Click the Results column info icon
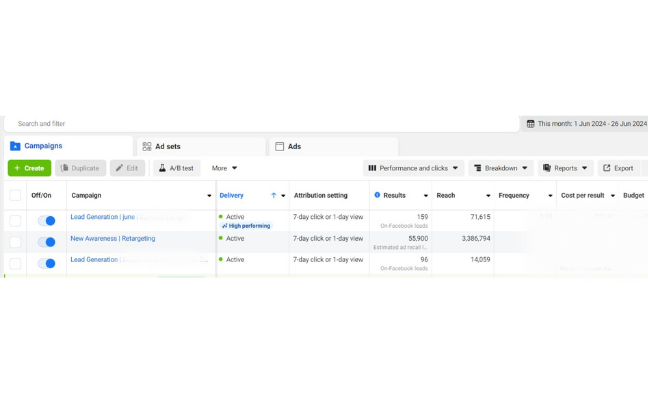The image size is (648, 412). (377, 195)
